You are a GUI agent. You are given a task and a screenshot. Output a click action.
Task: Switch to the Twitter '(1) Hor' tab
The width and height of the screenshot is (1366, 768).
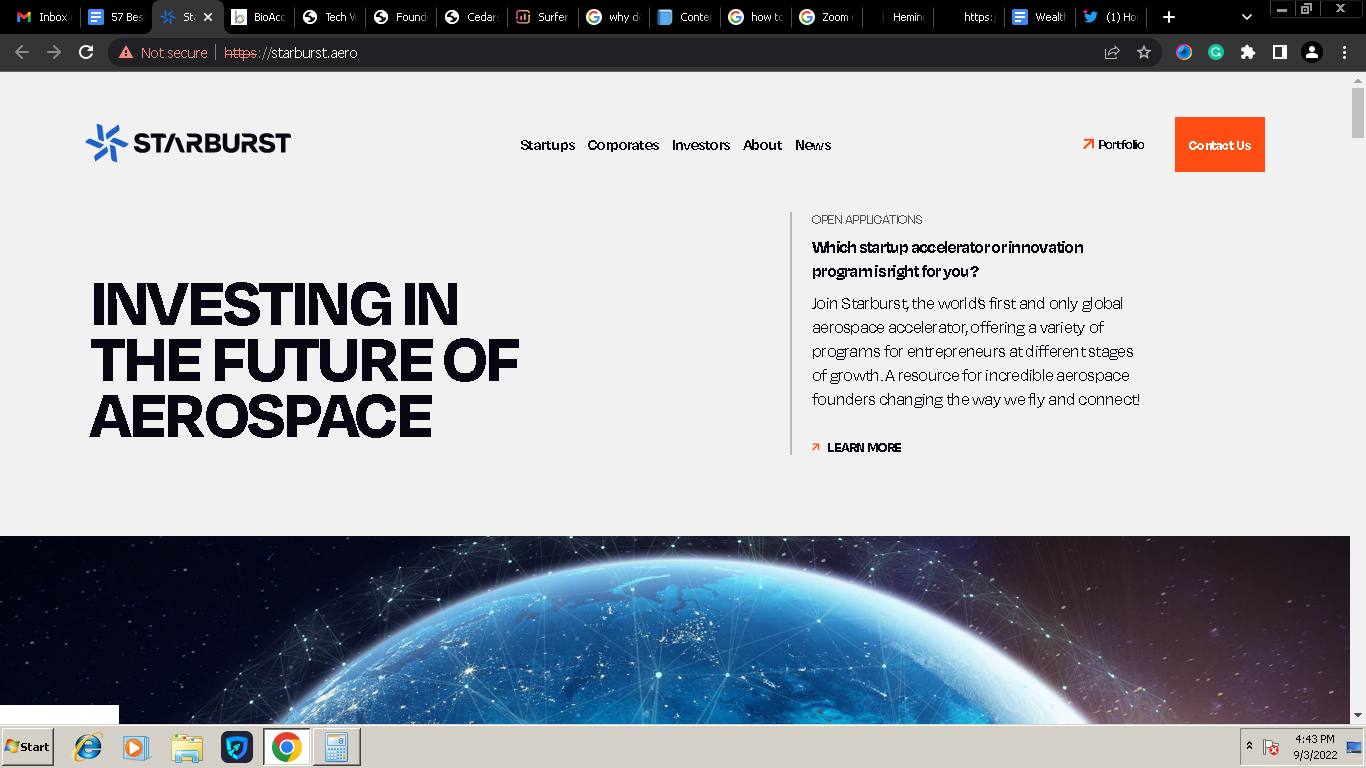pos(1111,17)
